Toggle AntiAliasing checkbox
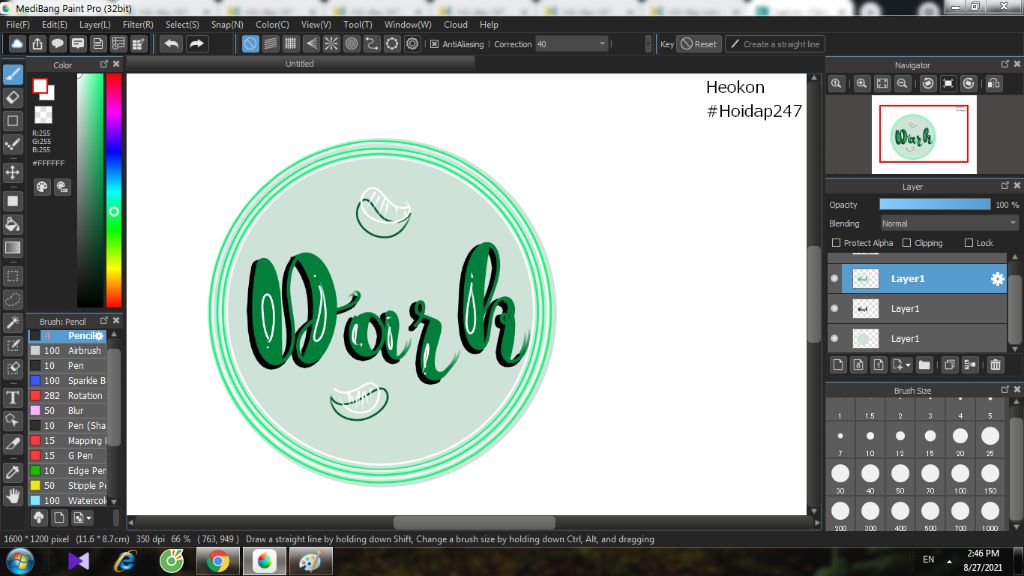 point(434,44)
